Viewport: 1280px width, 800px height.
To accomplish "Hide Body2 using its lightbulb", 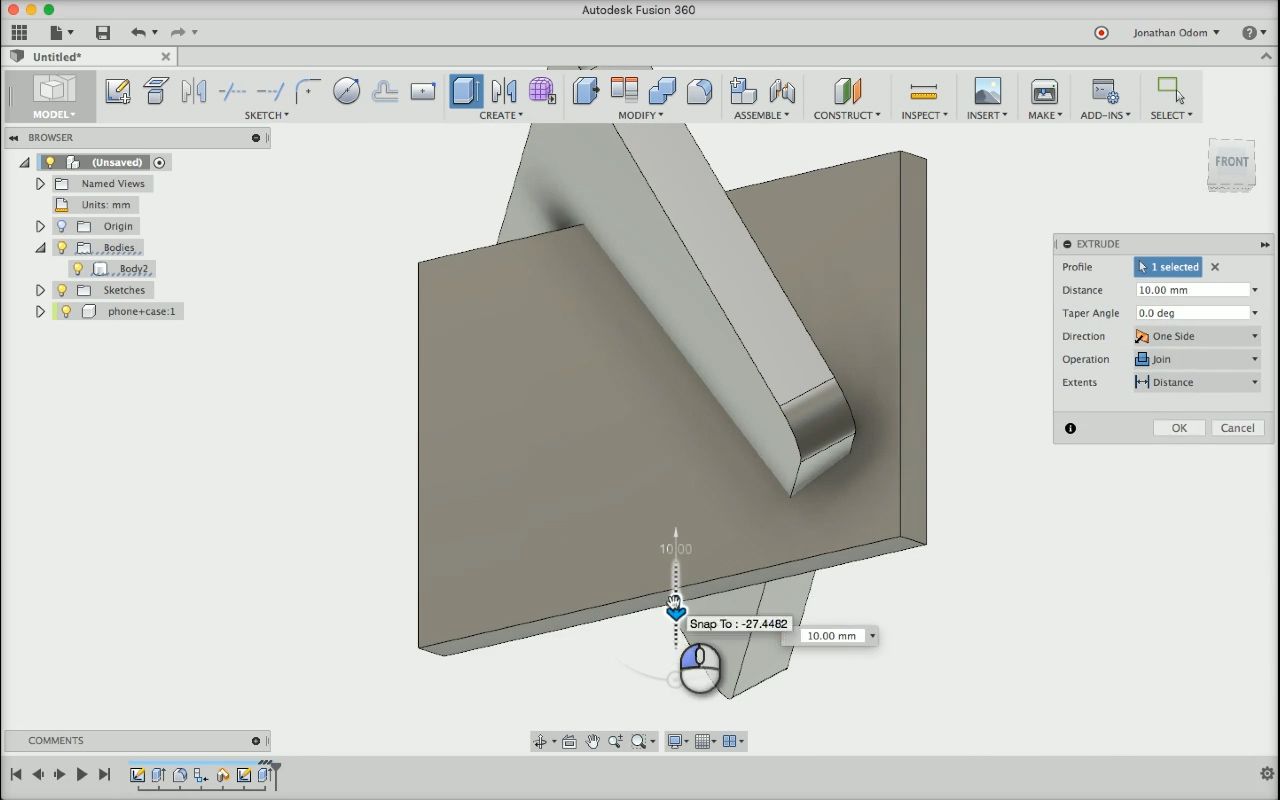I will click(78, 269).
